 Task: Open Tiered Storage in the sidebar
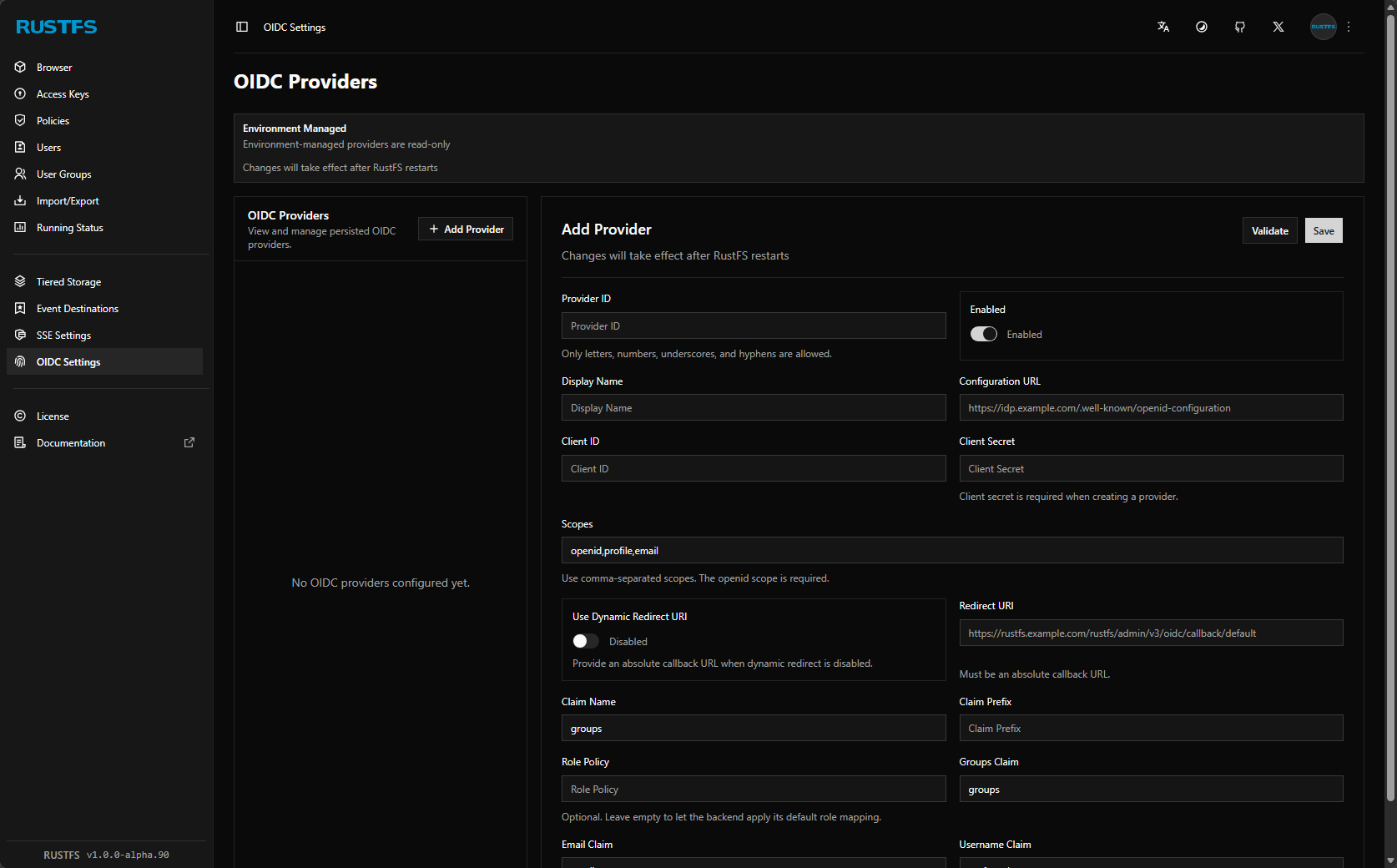pyautogui.click(x=68, y=282)
